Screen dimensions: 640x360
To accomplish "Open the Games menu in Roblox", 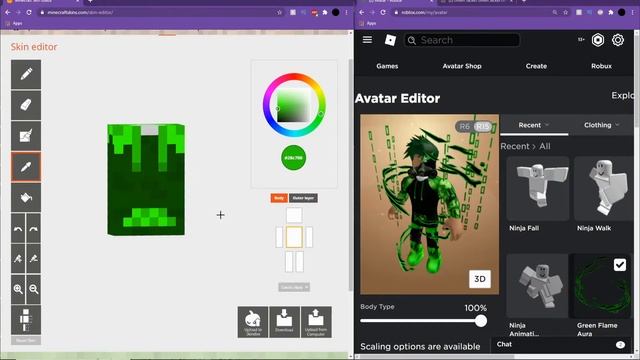I will [x=387, y=66].
